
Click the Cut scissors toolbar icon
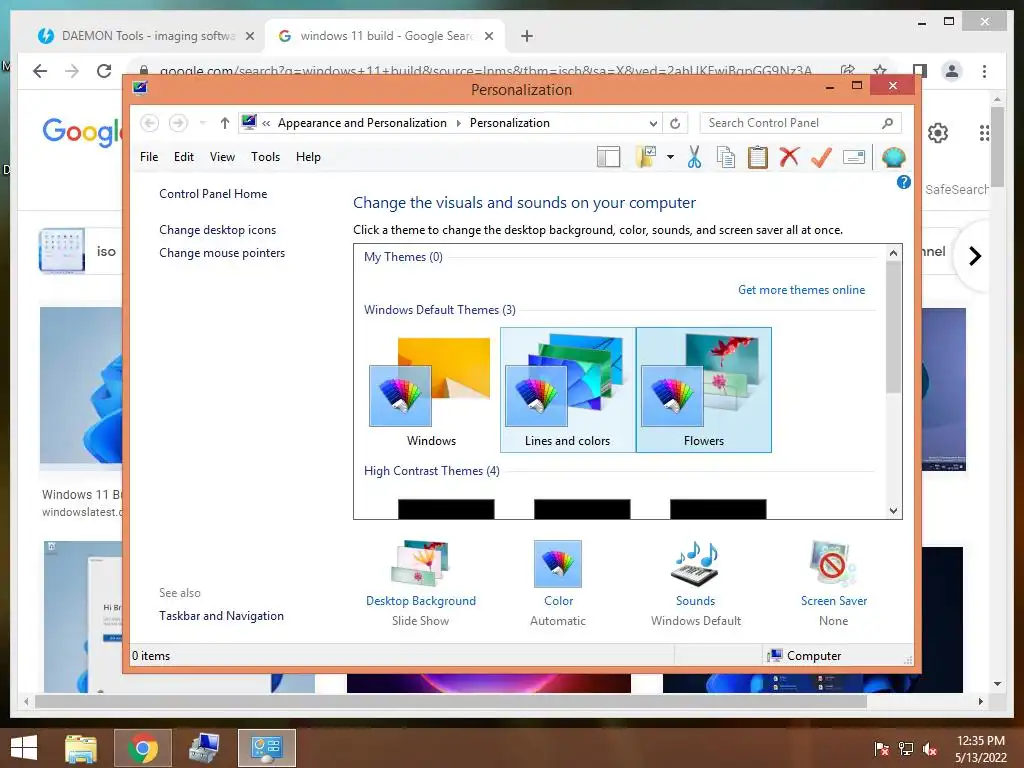point(694,157)
